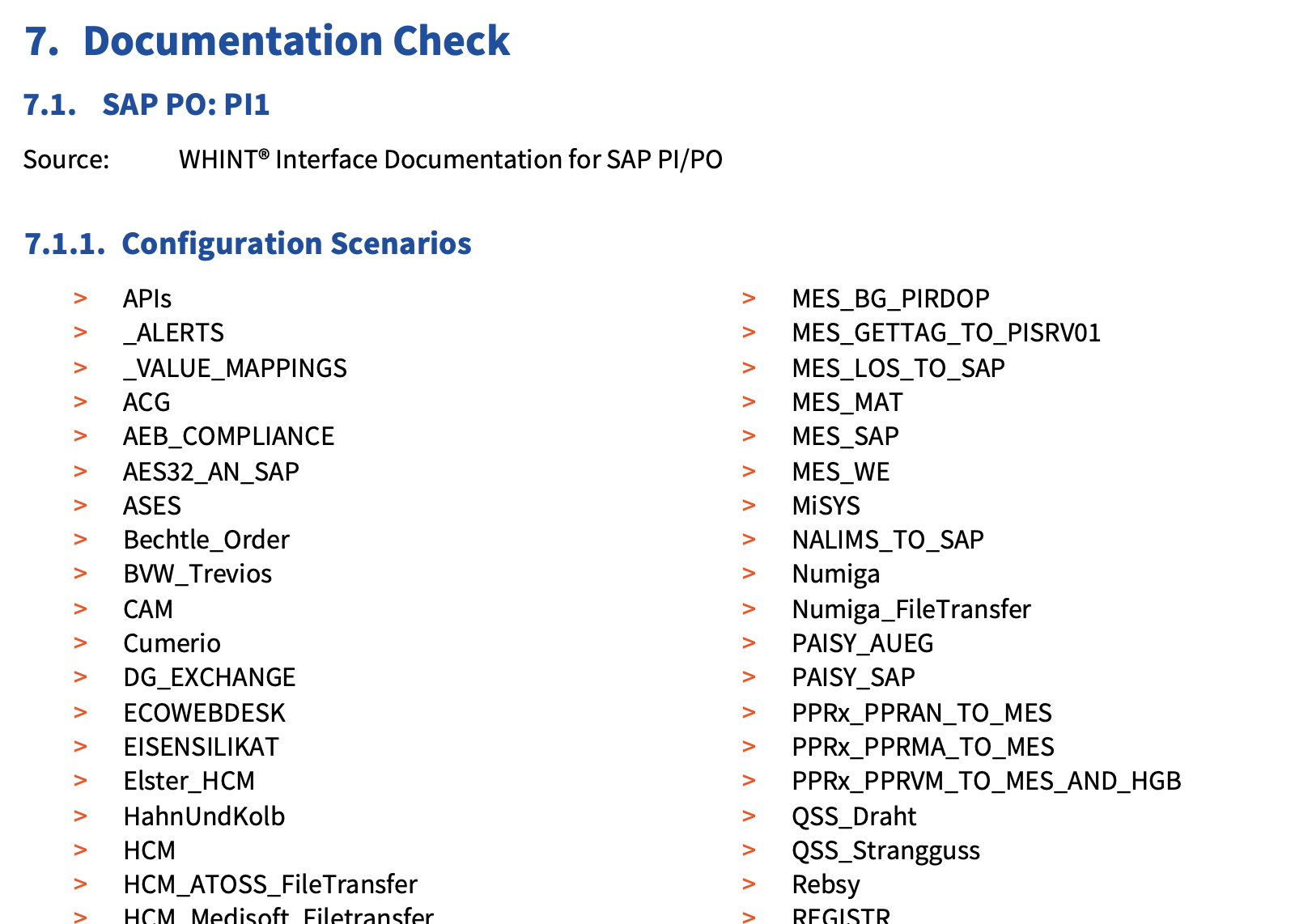Viewport: 1295px width, 924px height.
Task: Select the 'PPRx_PPRAN_TO_MES' list entry
Action: click(922, 713)
